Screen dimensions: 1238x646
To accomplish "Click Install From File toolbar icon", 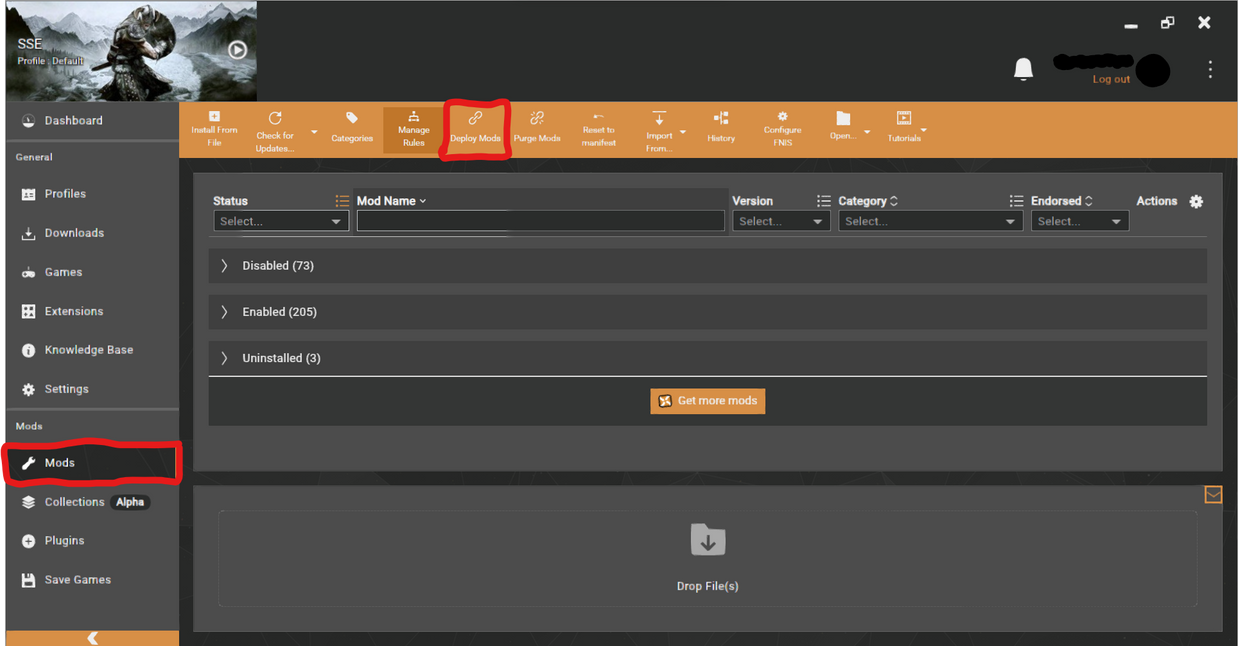I will coord(214,117).
